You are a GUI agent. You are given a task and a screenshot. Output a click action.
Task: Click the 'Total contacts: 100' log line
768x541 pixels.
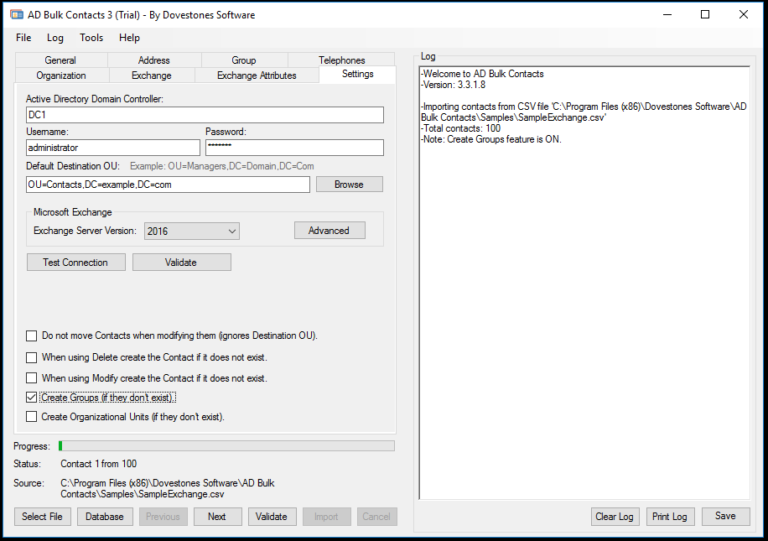(x=461, y=129)
